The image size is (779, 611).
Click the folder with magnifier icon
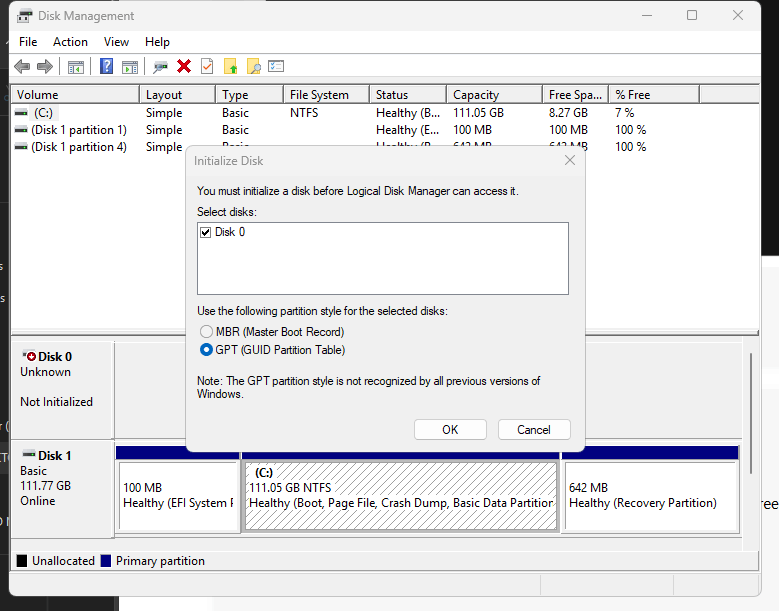tap(253, 66)
